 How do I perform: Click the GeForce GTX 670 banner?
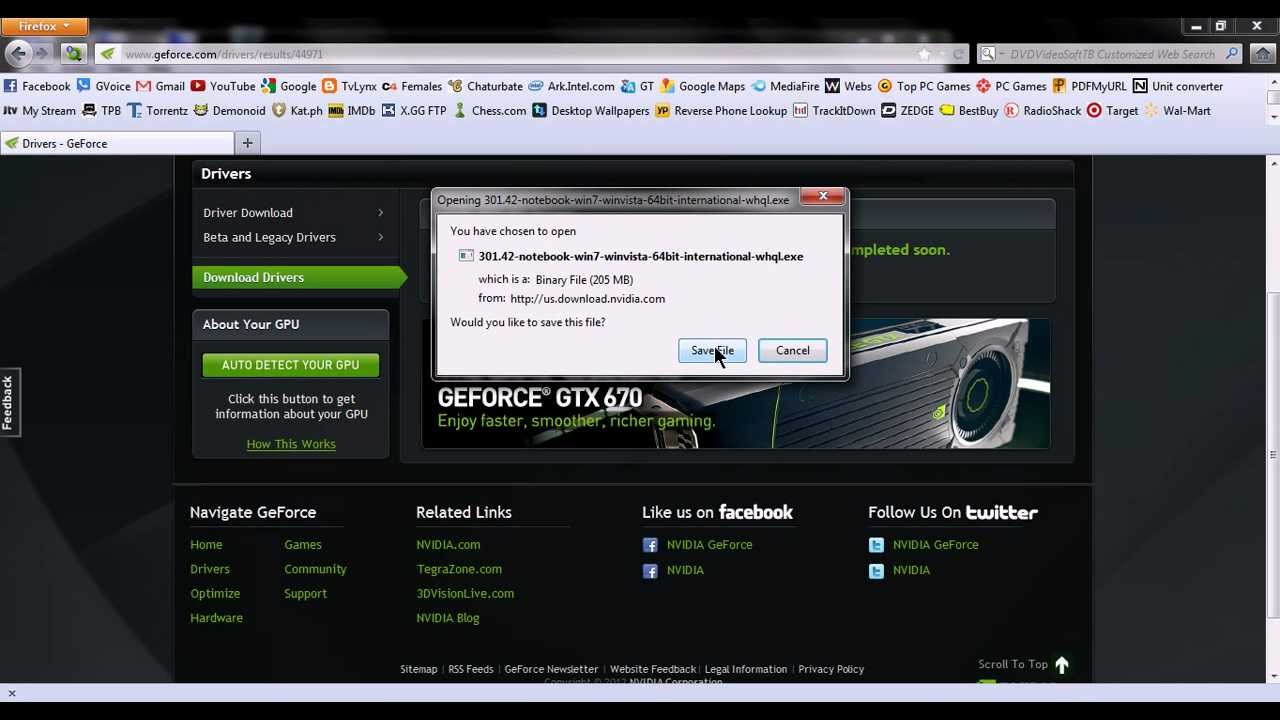click(736, 384)
